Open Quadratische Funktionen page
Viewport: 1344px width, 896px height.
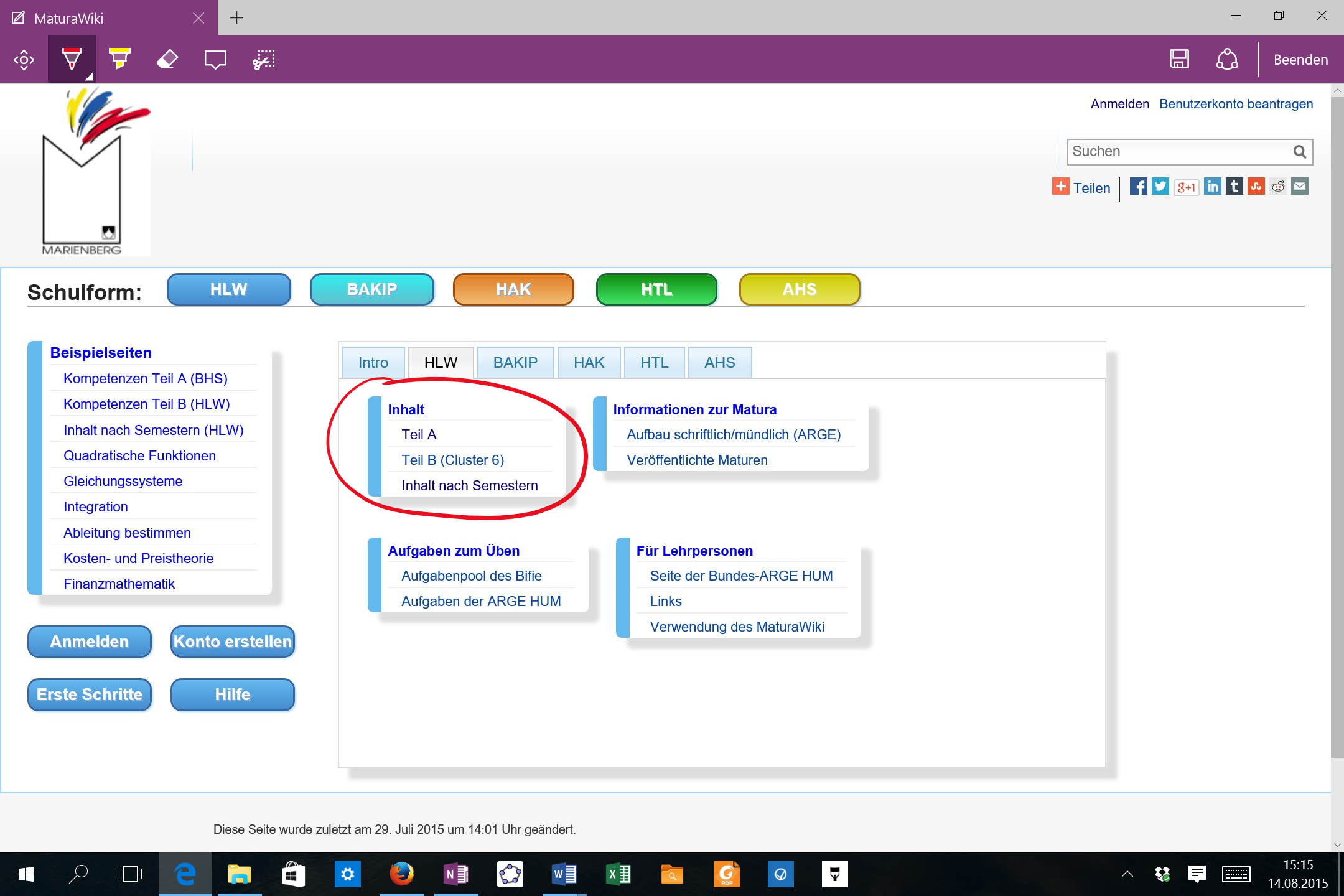(139, 455)
